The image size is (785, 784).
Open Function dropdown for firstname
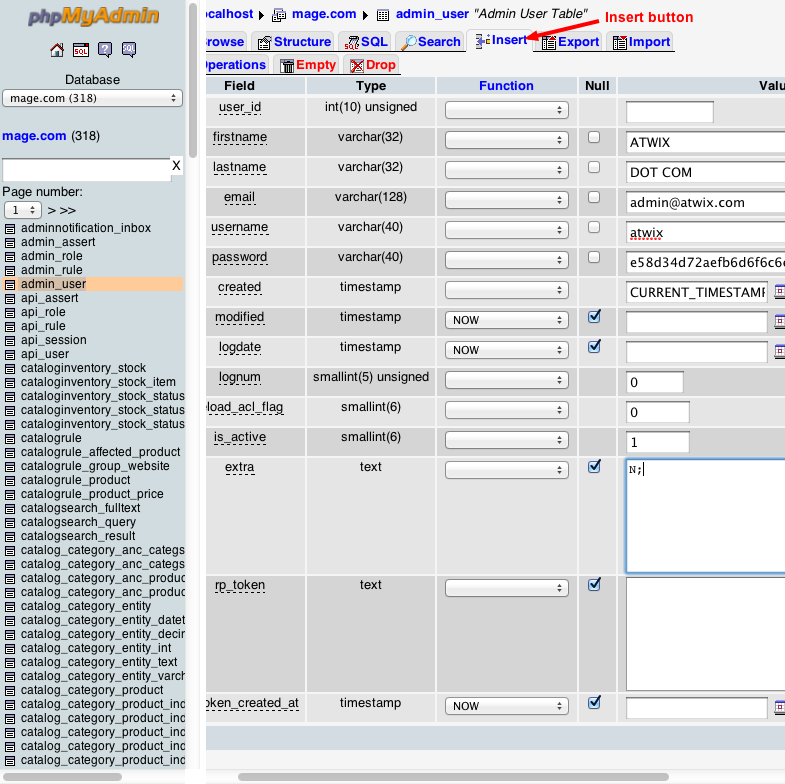507,140
